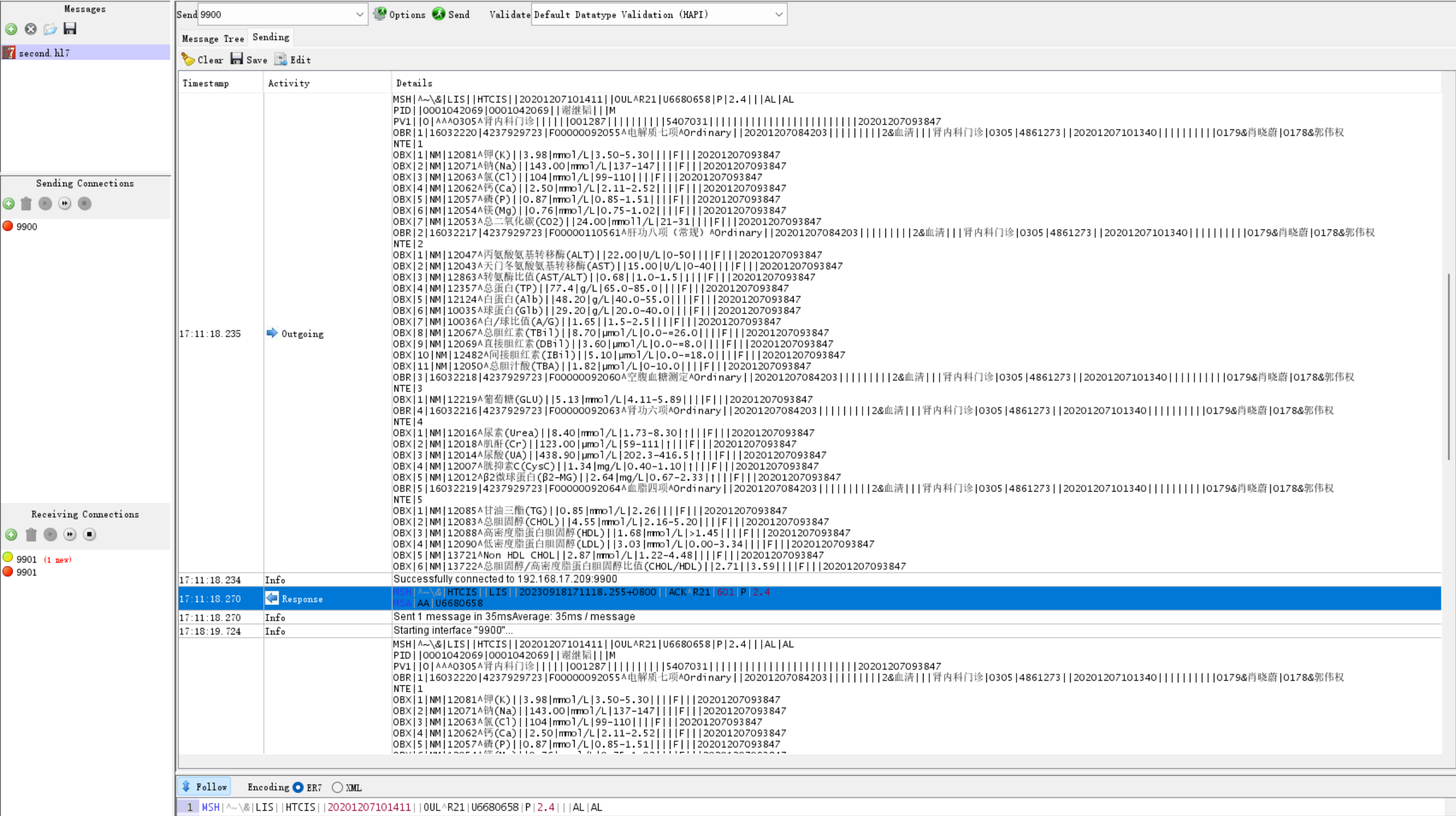Open the Send connection 9900 dropdown
Screen dimensions: 1456x816
[360, 14]
